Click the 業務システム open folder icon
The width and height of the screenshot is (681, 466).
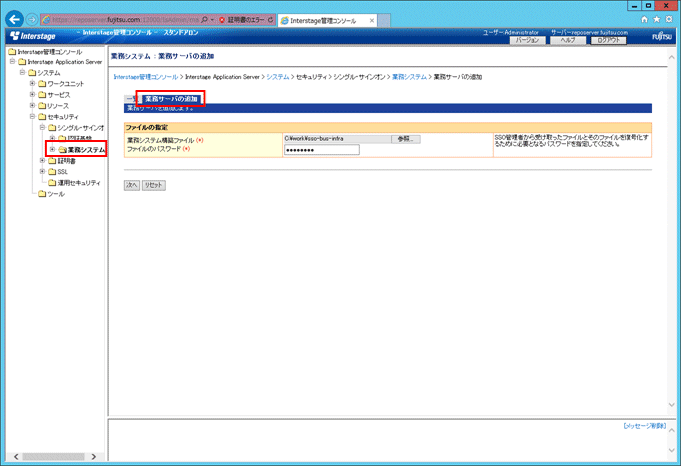click(63, 149)
